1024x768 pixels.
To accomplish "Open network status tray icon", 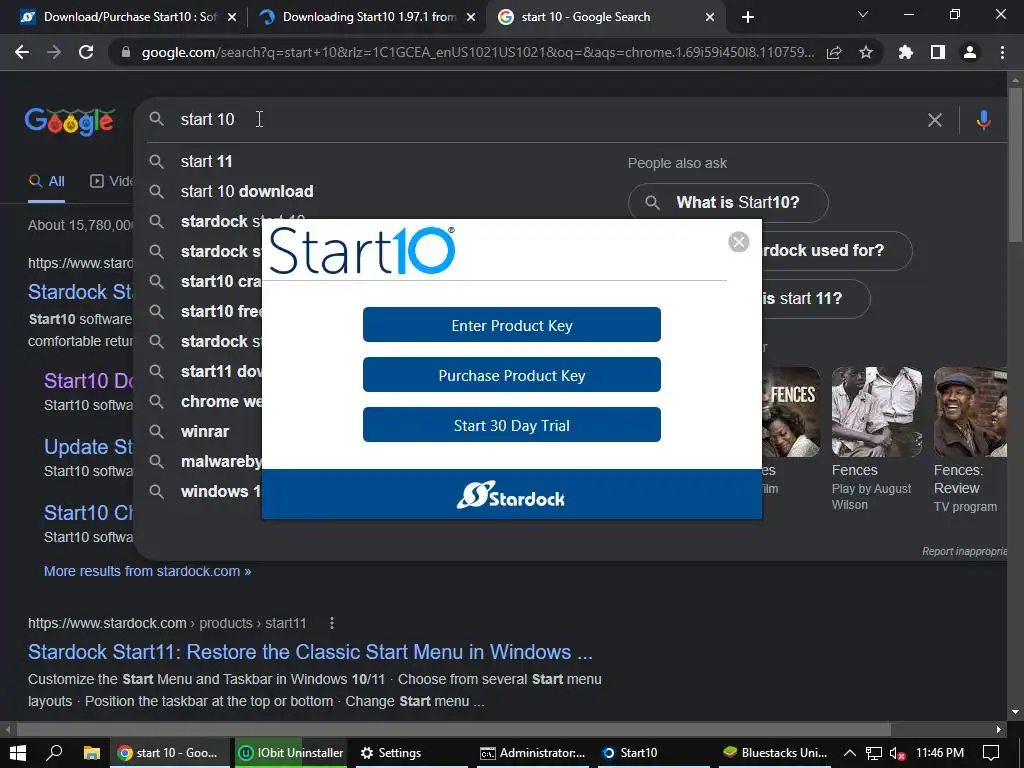I will pos(874,753).
